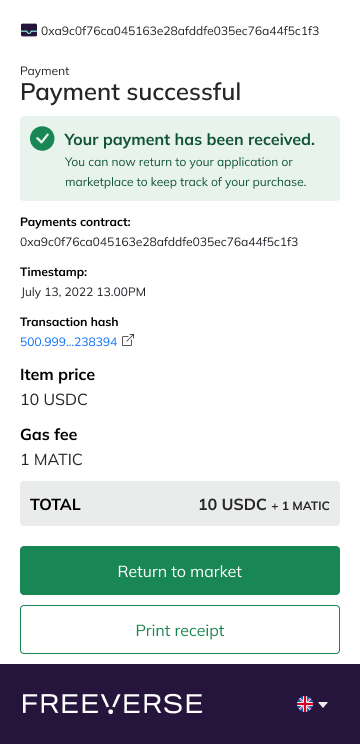360x744 pixels.
Task: Click the TOTAL summary row
Action: click(180, 503)
